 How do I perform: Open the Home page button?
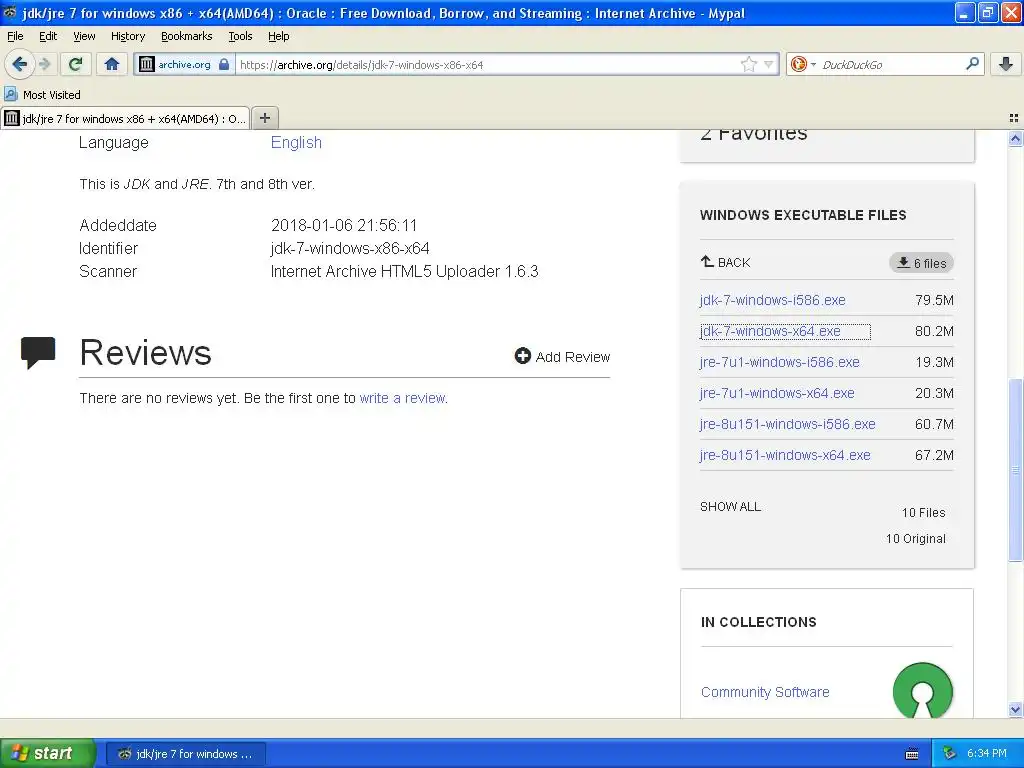pyautogui.click(x=112, y=64)
